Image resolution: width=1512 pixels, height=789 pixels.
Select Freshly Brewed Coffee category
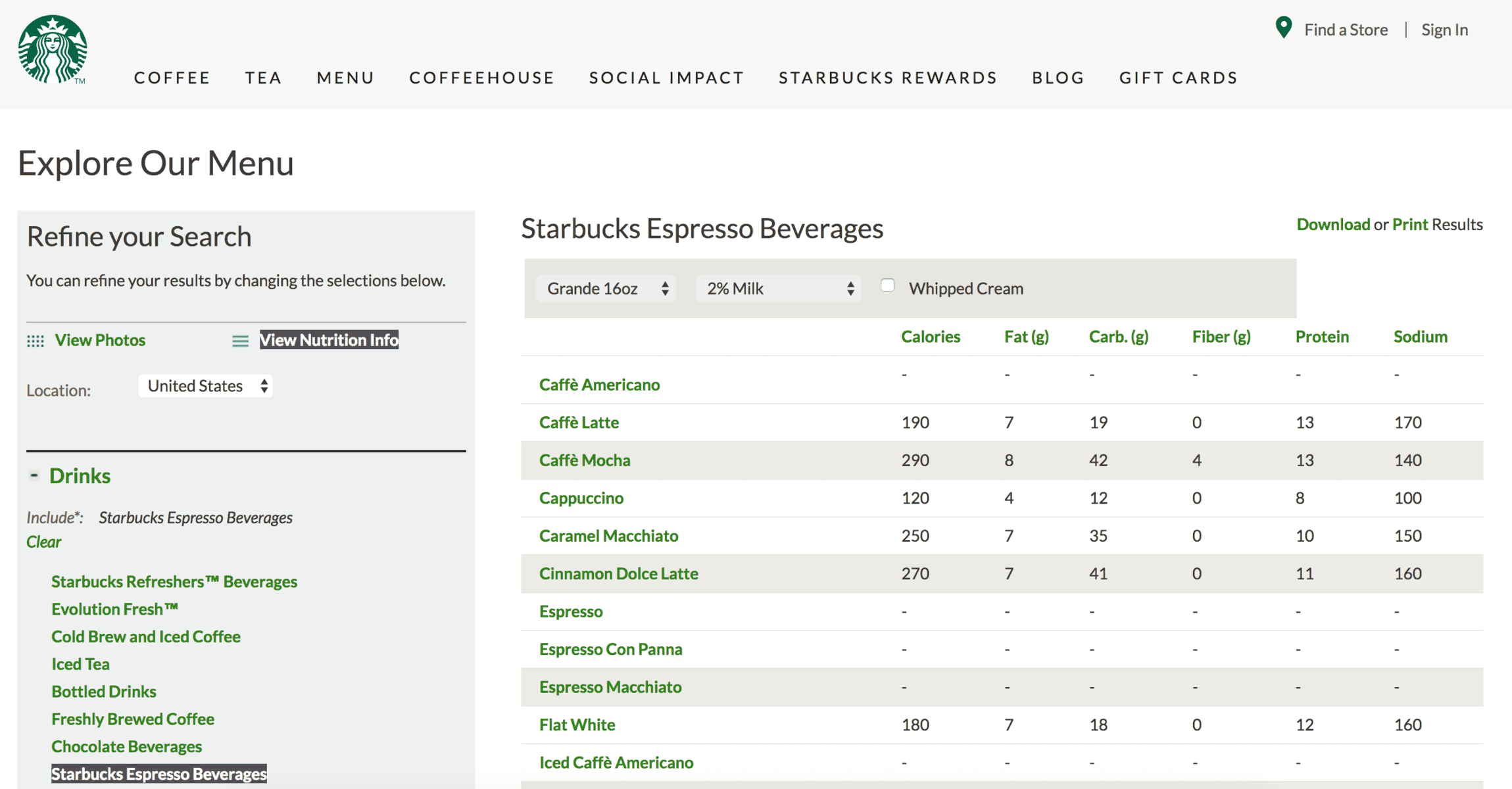tap(133, 719)
